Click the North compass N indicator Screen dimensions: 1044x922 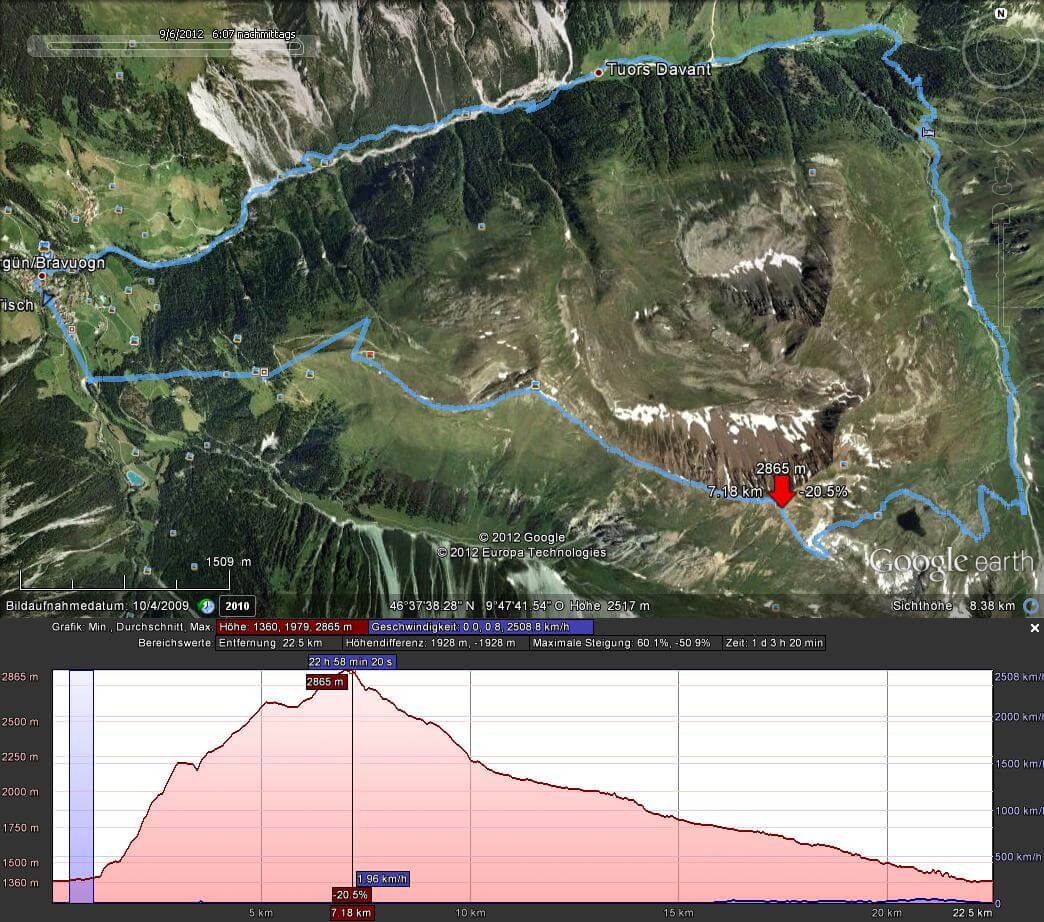(x=1001, y=15)
